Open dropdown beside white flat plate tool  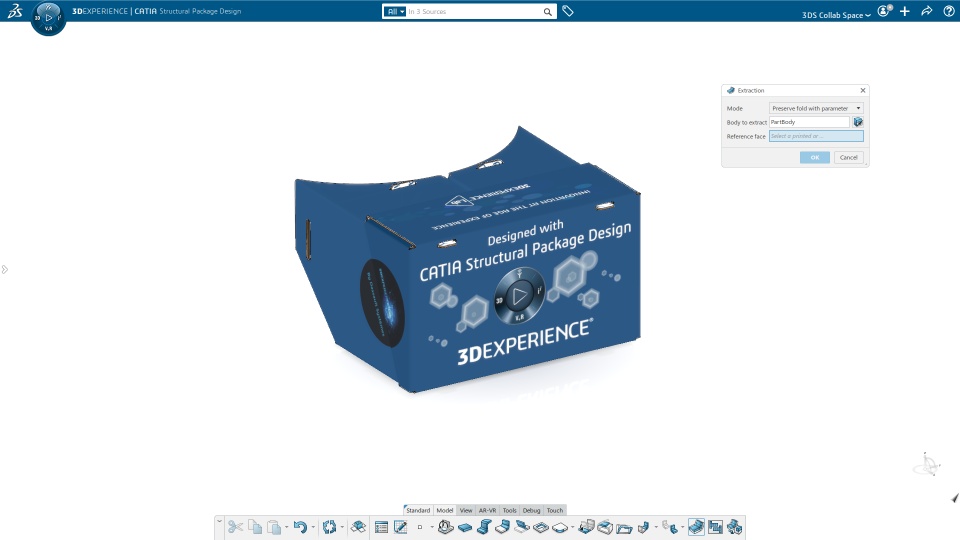pyautogui.click(x=572, y=527)
